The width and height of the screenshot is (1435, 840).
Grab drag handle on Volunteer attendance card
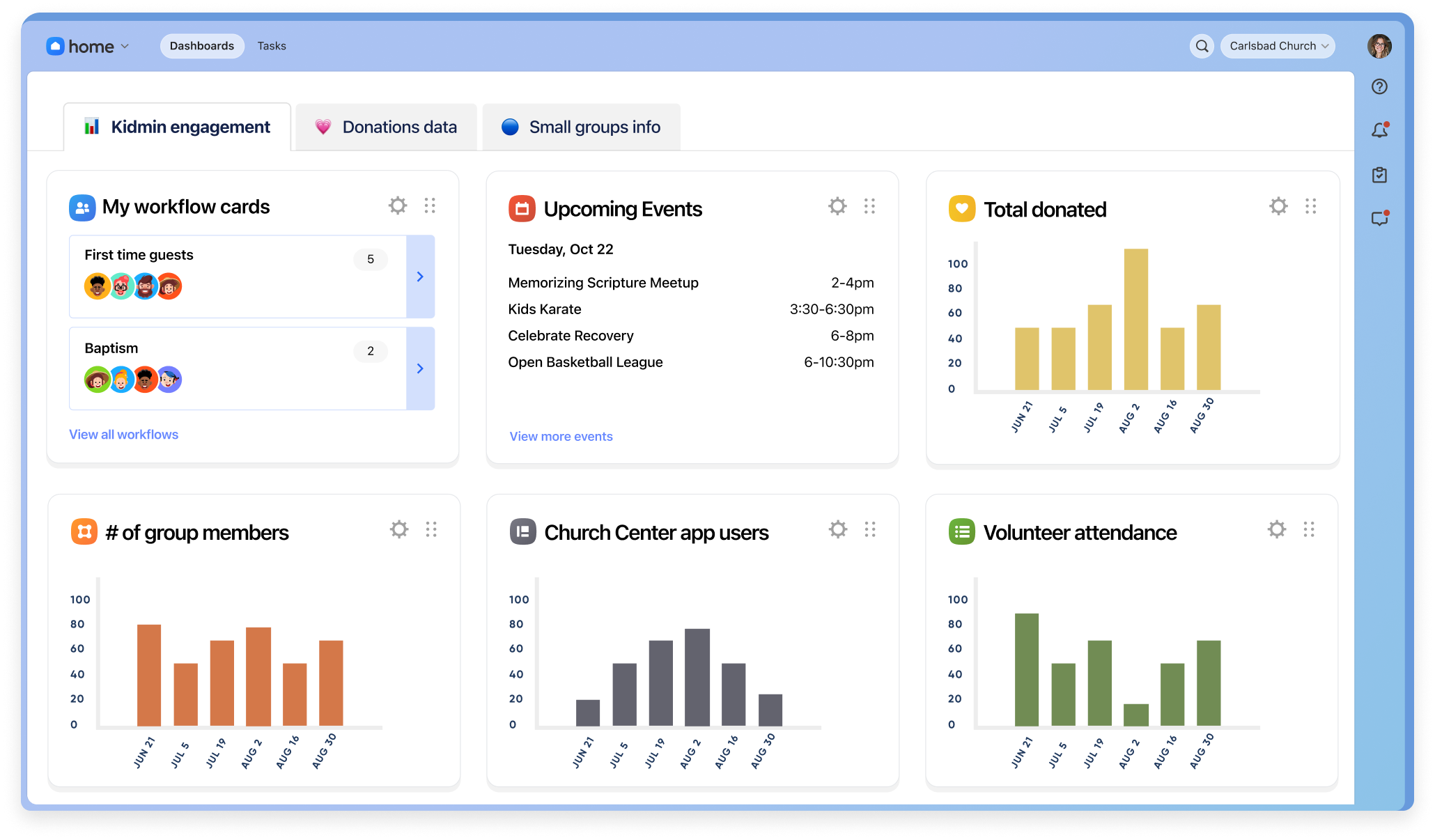tap(1309, 529)
